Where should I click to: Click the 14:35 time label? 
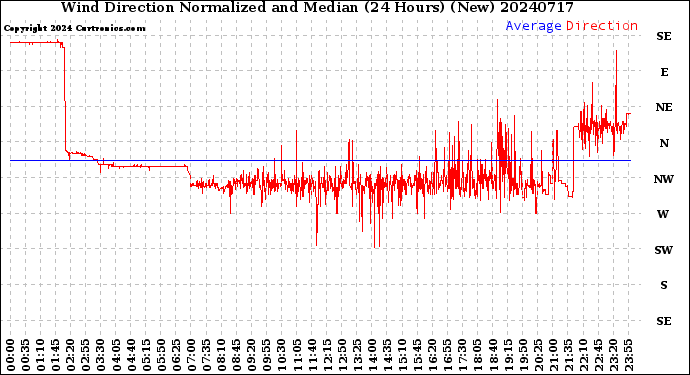387,356
